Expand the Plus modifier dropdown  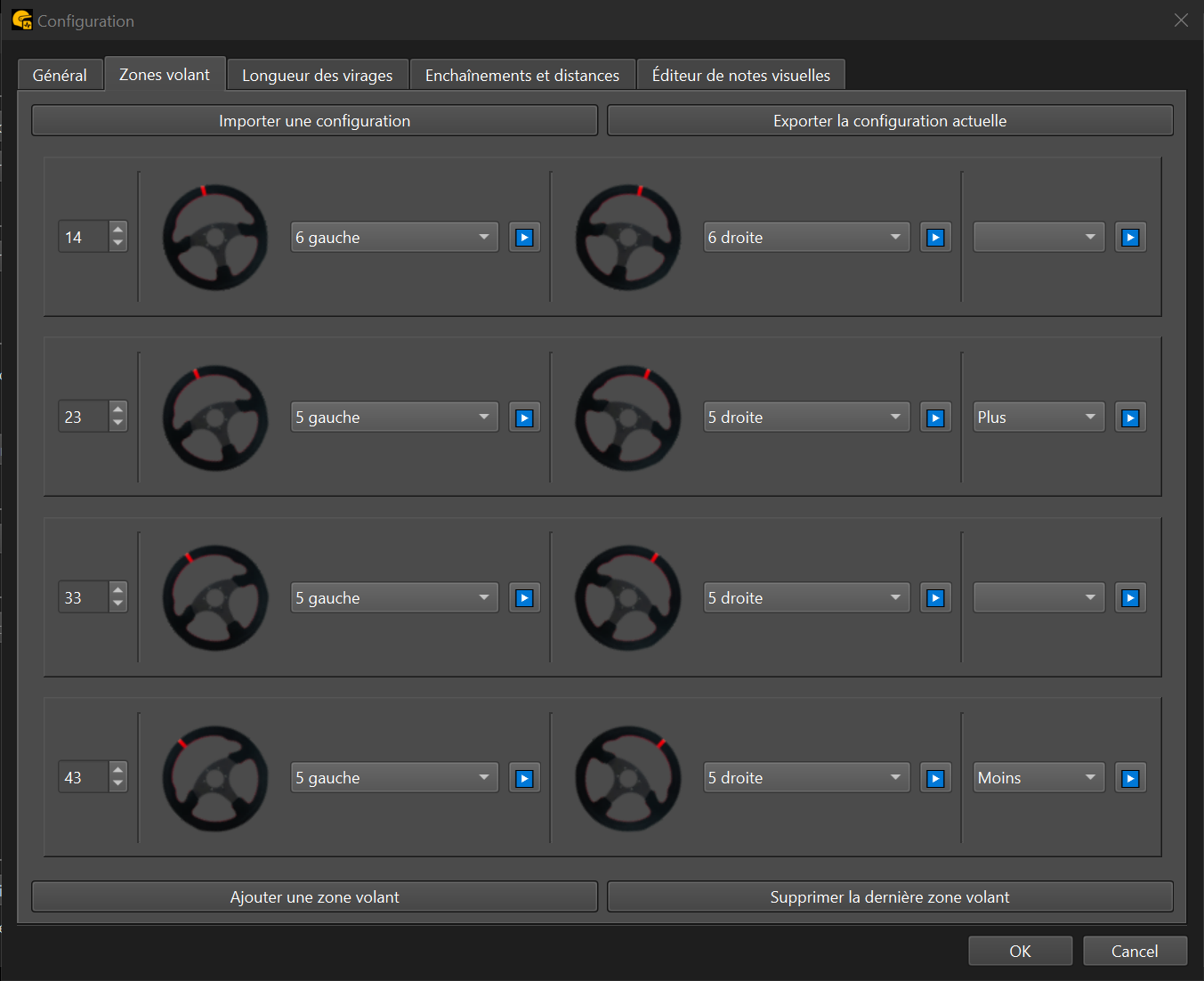click(x=1038, y=418)
